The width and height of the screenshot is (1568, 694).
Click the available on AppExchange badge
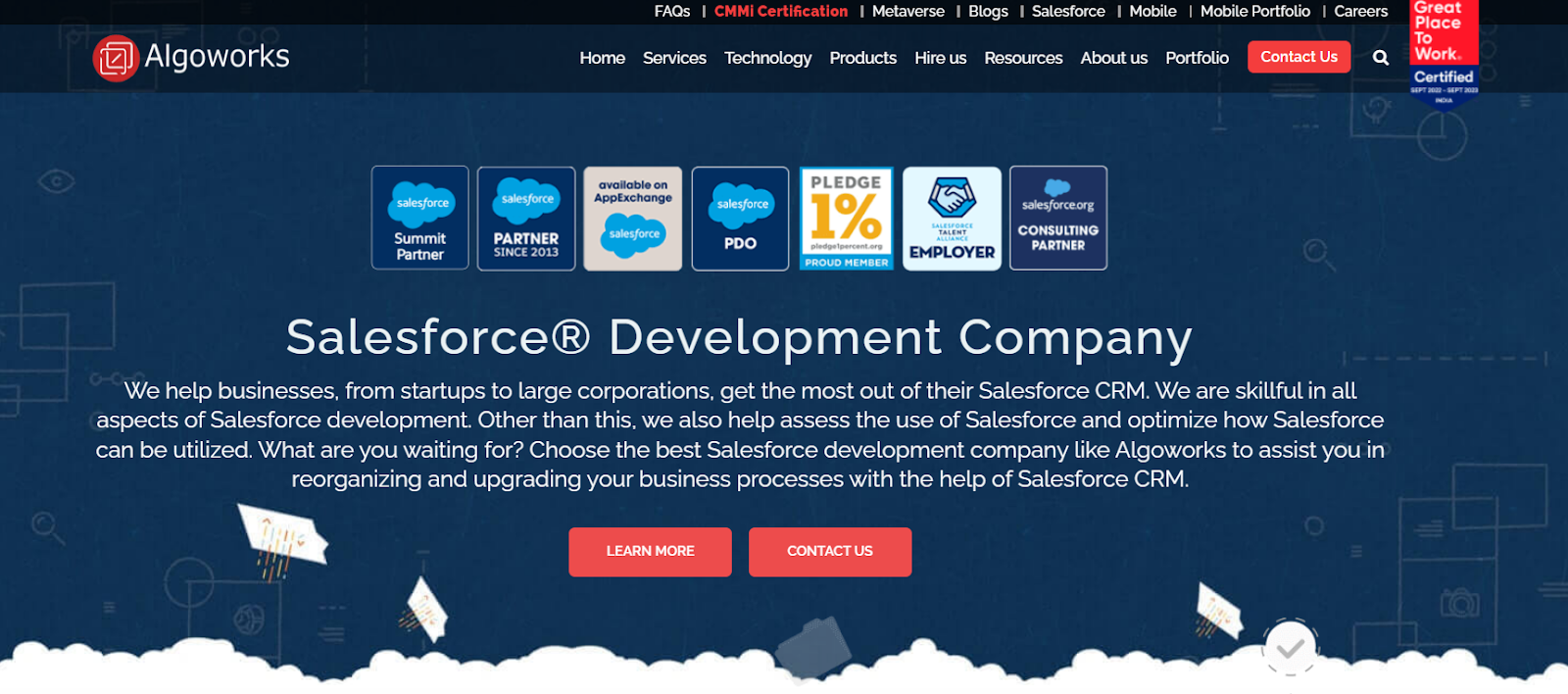(x=633, y=218)
